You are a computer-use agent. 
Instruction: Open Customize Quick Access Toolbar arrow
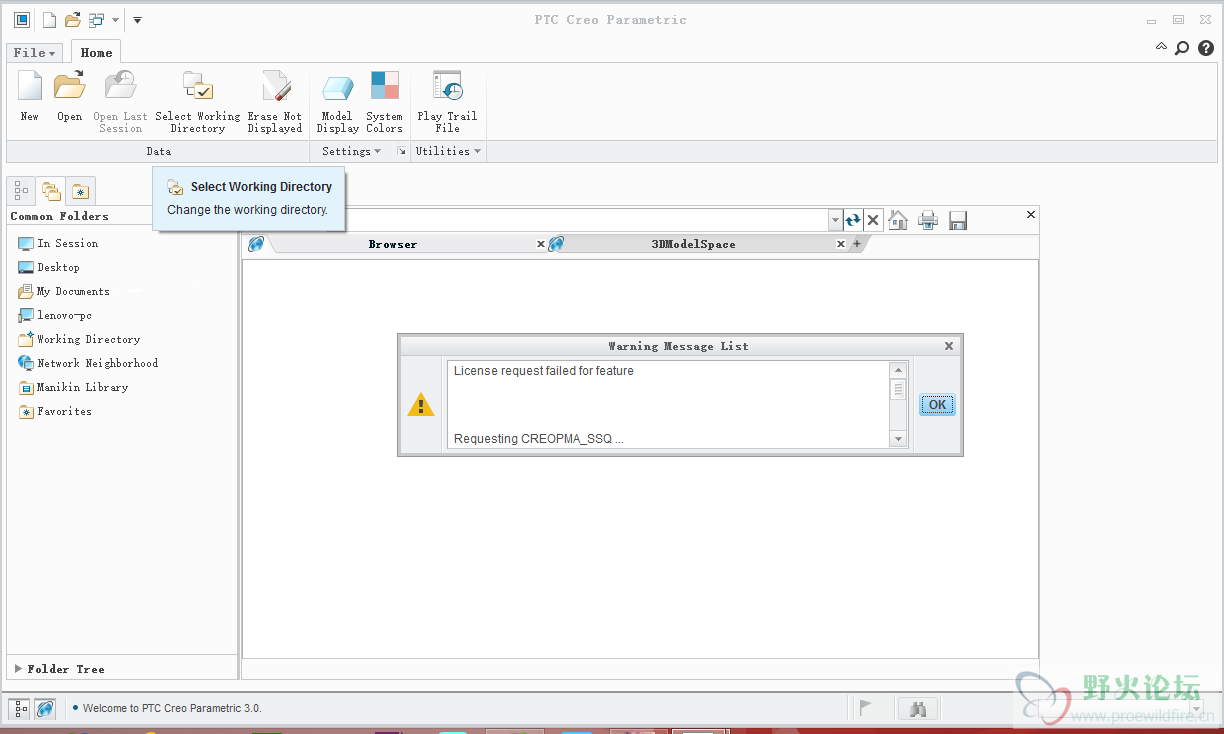pos(137,20)
